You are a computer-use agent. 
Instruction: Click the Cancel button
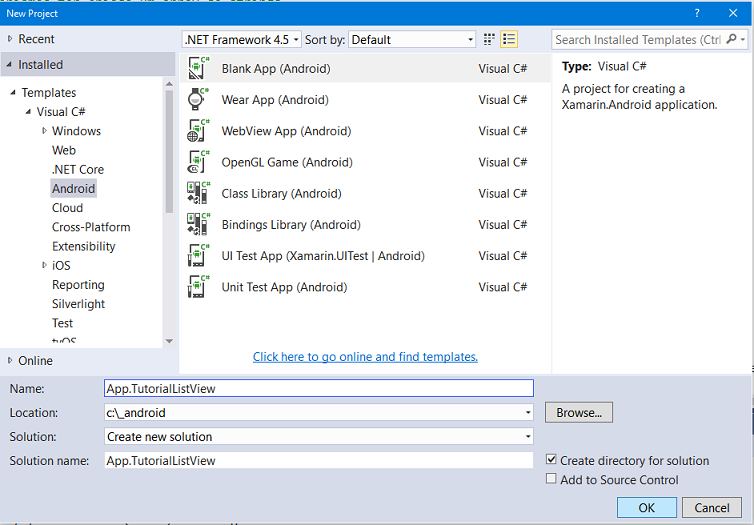(x=712, y=508)
